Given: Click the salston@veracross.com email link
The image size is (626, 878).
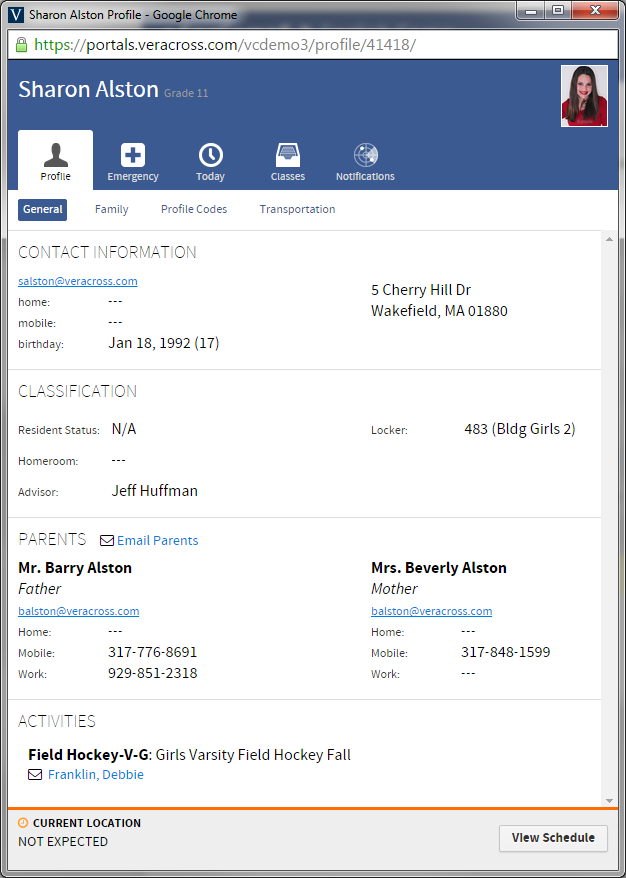Looking at the screenshot, I should point(78,281).
